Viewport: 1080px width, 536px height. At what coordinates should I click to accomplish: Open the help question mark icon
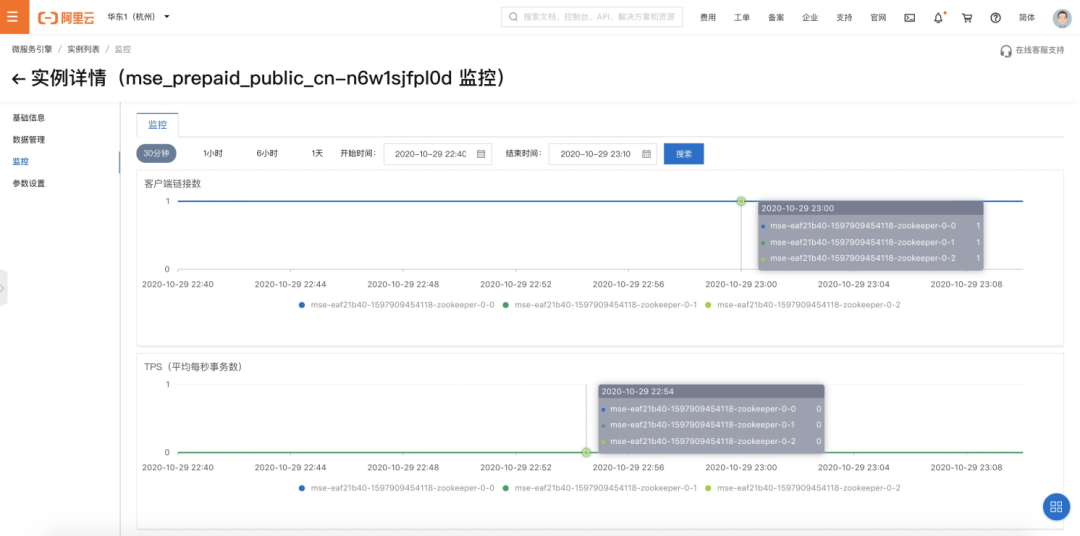[x=995, y=18]
